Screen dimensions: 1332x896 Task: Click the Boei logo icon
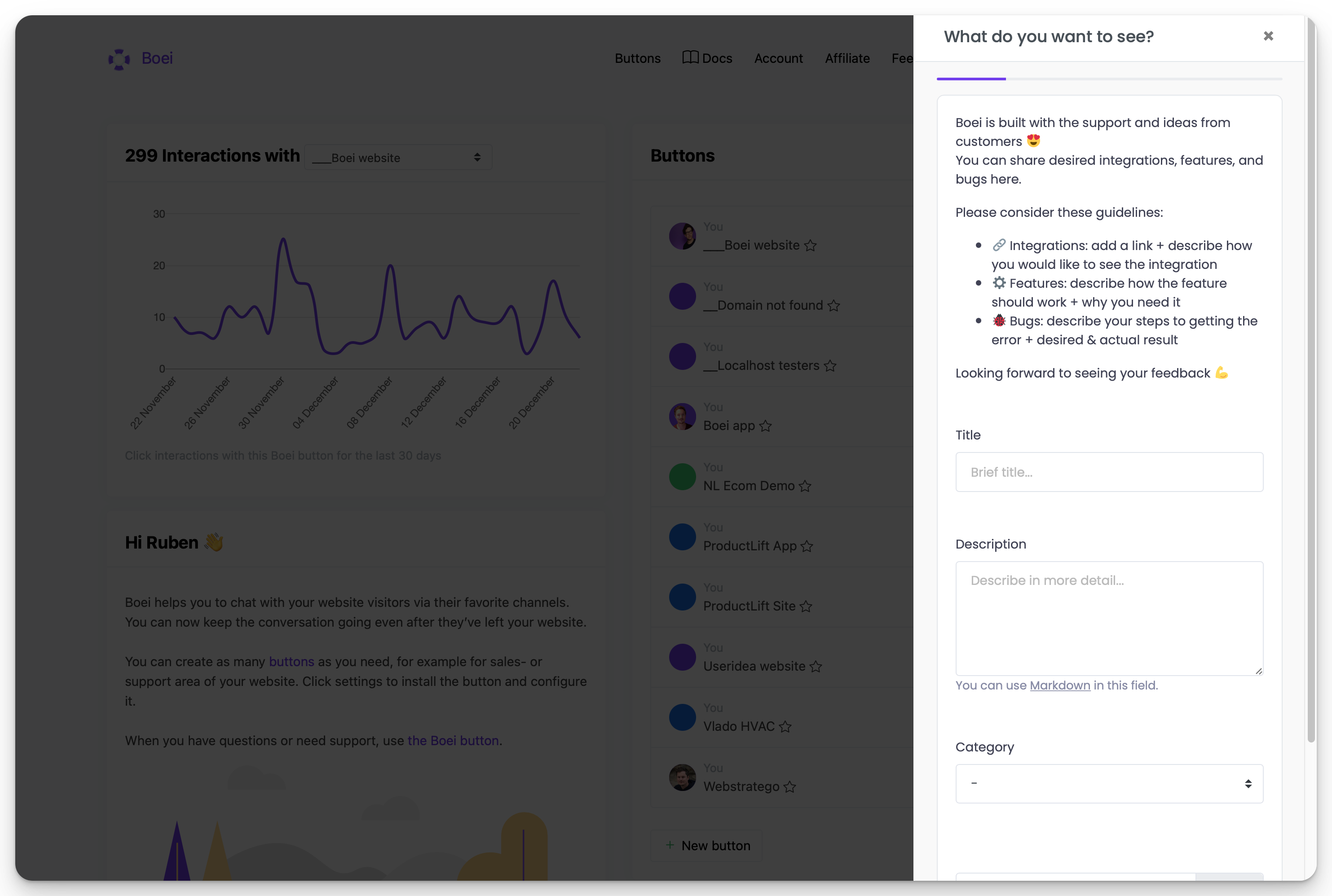point(119,58)
